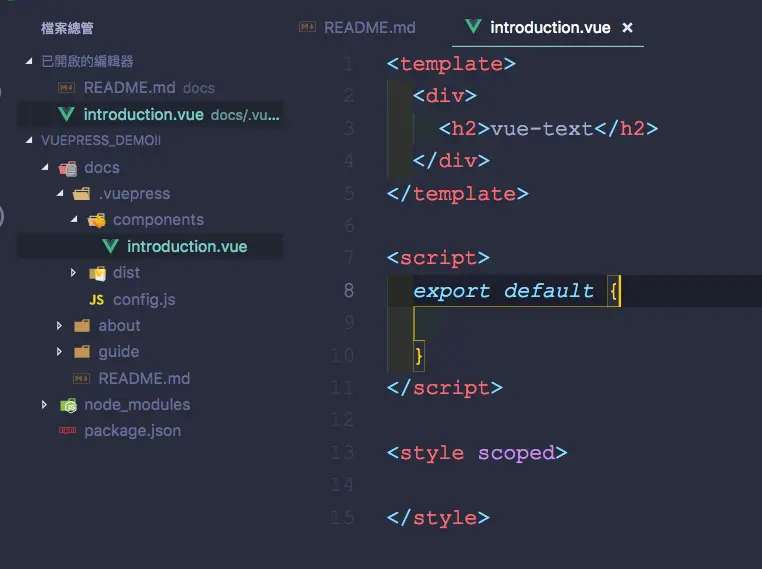Click the vue-text heading text on line 3

(542, 129)
